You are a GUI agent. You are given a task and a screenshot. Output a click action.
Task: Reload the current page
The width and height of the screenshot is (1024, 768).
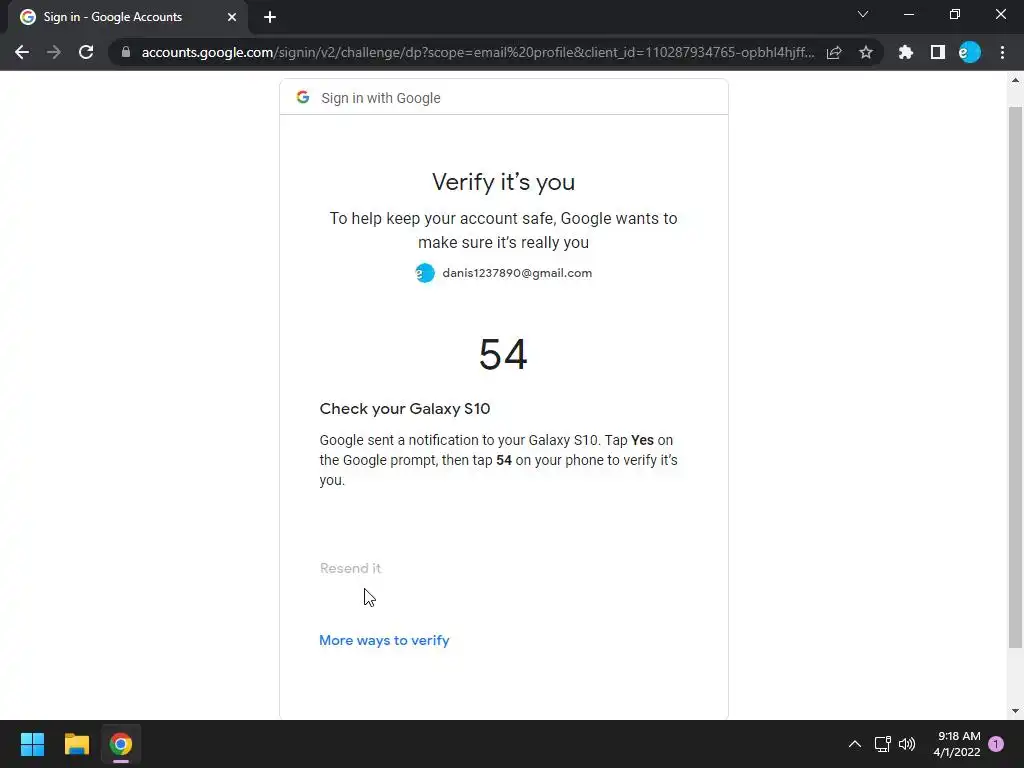(86, 52)
